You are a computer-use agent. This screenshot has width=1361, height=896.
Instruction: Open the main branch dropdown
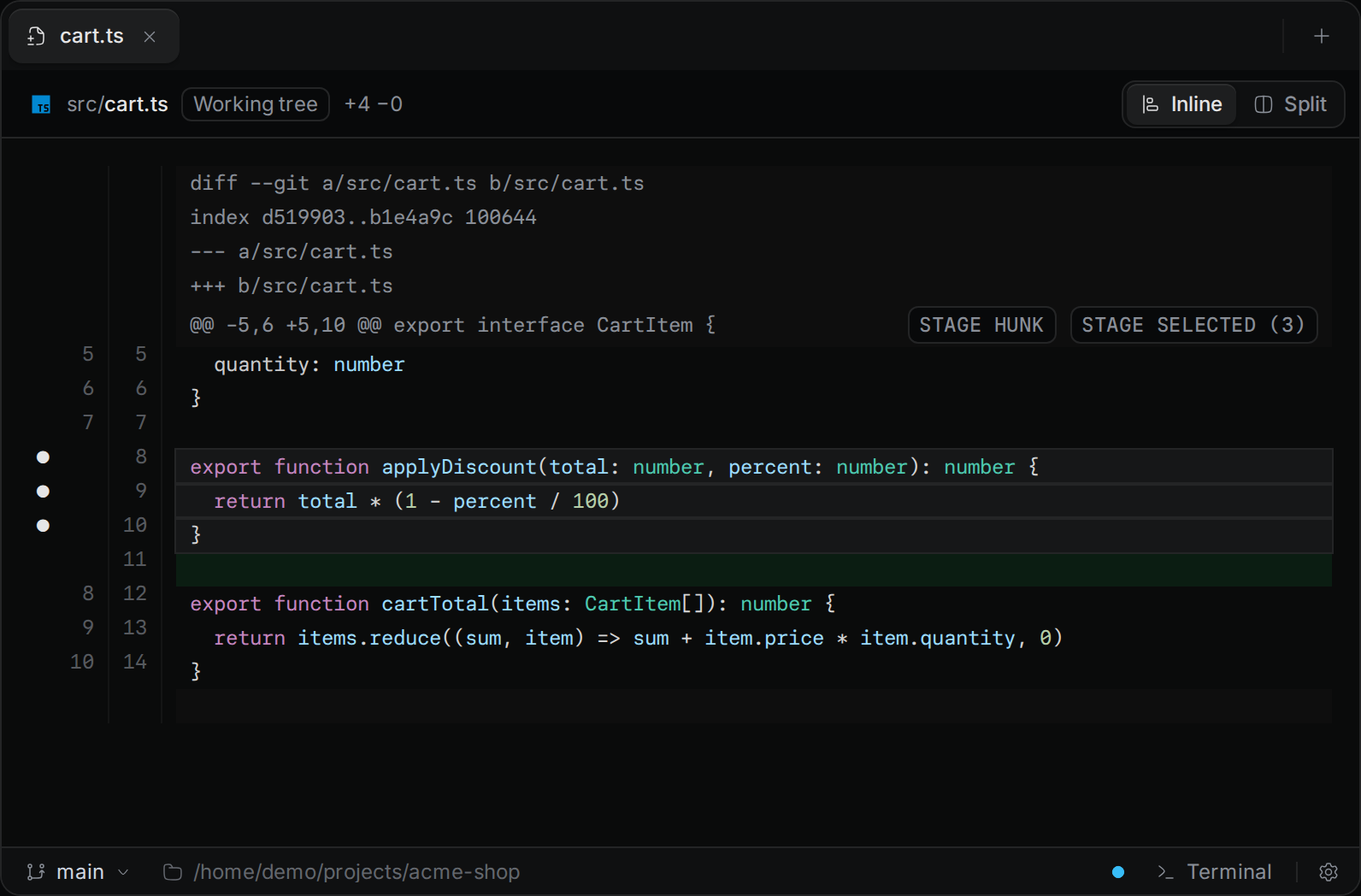coord(78,872)
